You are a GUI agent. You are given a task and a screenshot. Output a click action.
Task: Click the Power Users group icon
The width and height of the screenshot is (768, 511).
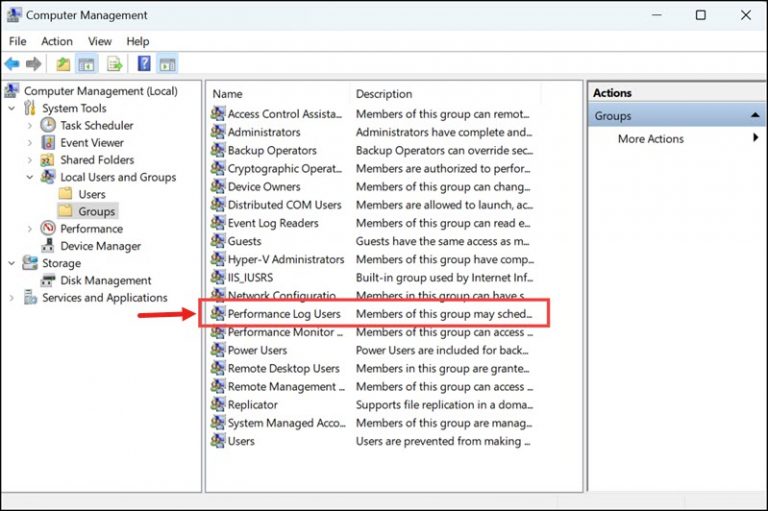pos(218,350)
